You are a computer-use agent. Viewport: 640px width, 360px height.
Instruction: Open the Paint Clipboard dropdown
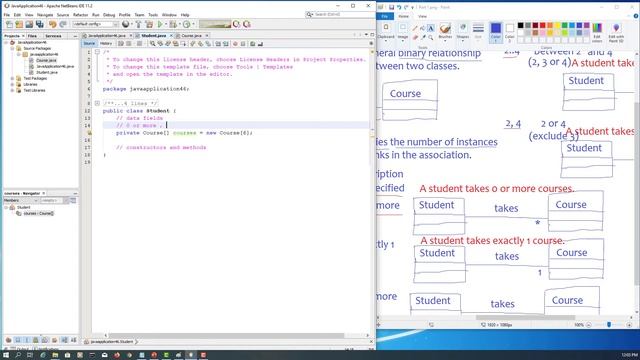tap(386, 33)
